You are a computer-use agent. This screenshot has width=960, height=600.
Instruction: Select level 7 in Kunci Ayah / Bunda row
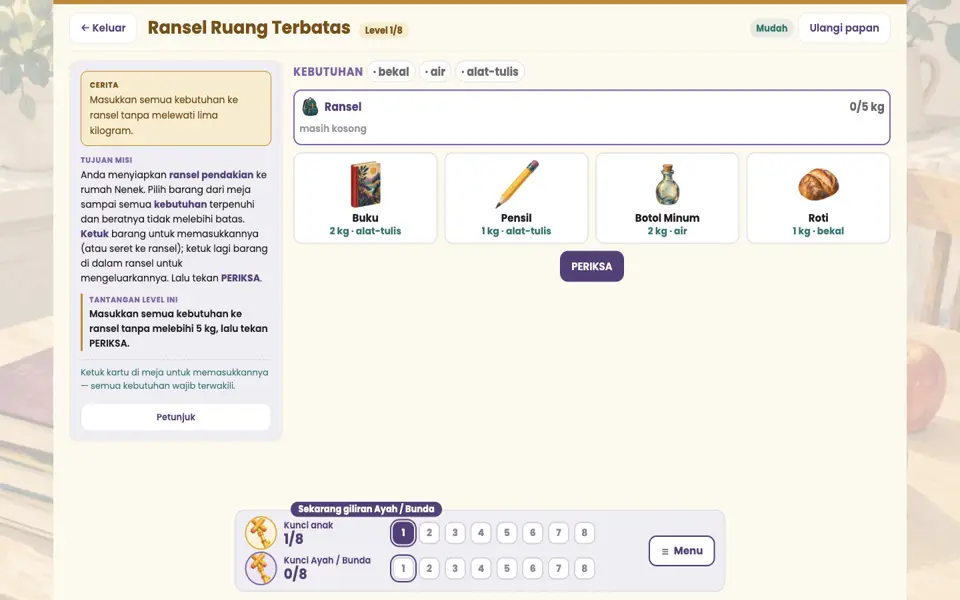tap(558, 568)
